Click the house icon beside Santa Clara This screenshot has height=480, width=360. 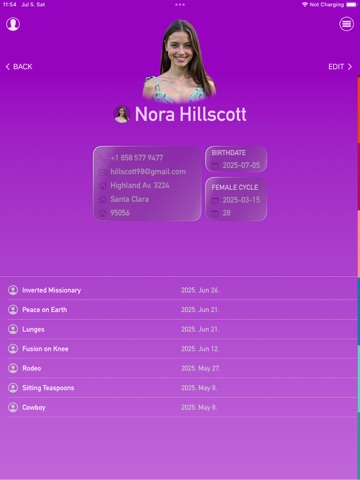tap(103, 199)
